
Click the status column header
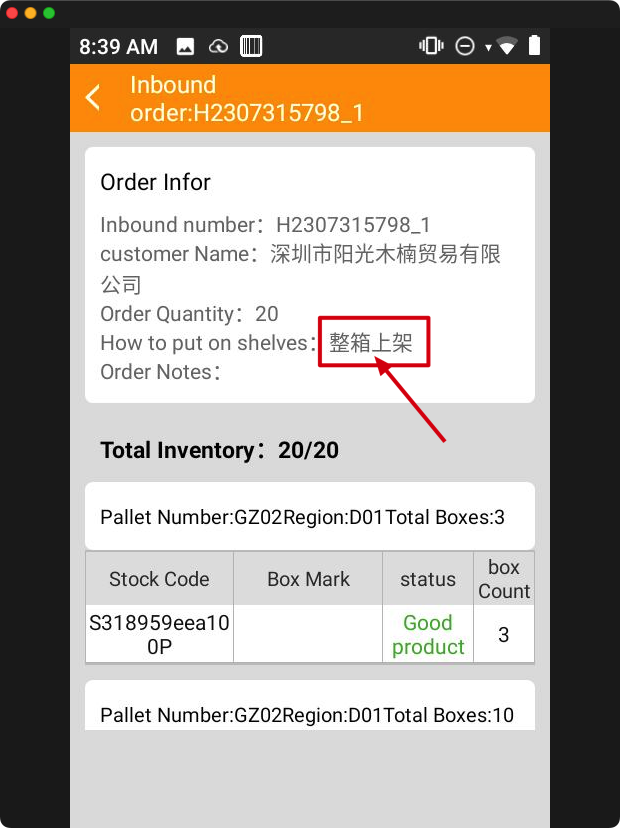[428, 579]
